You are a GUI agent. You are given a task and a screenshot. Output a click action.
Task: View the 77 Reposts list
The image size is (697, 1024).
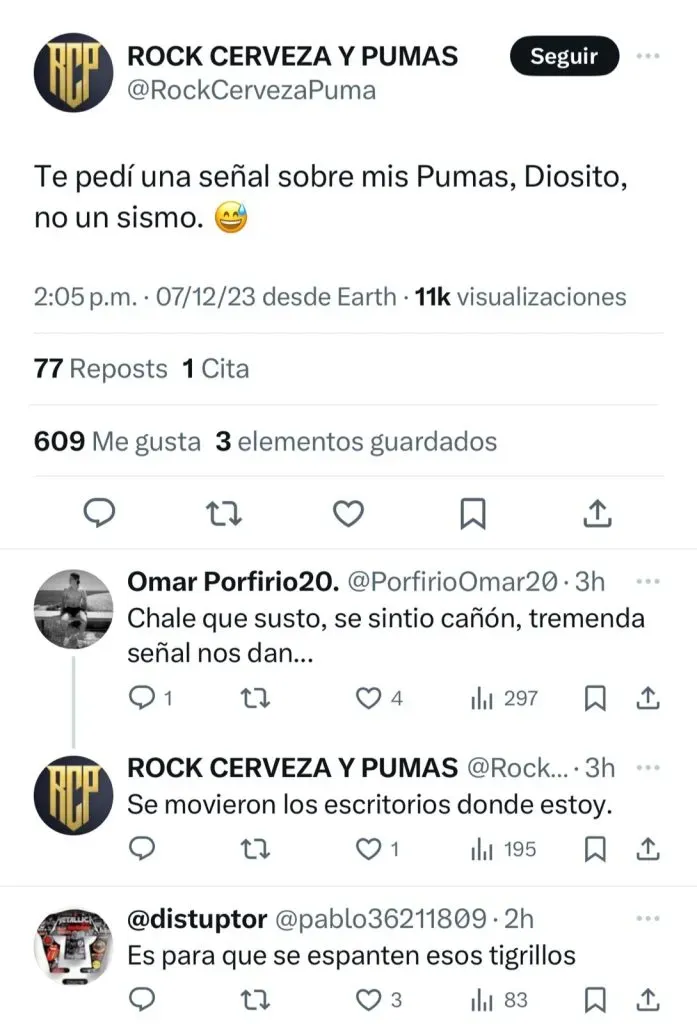coord(100,369)
